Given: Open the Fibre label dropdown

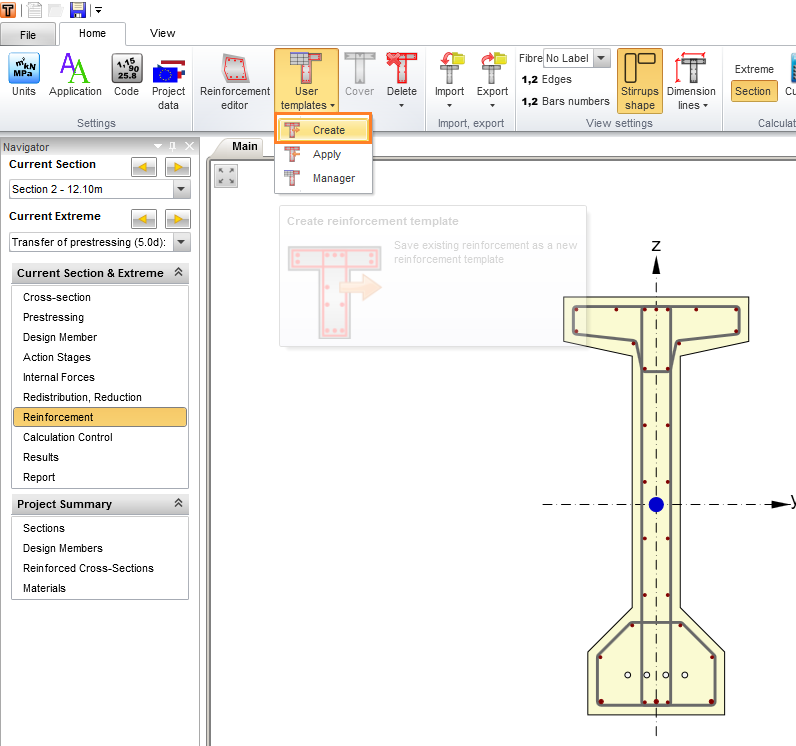Looking at the screenshot, I should pyautogui.click(x=601, y=59).
